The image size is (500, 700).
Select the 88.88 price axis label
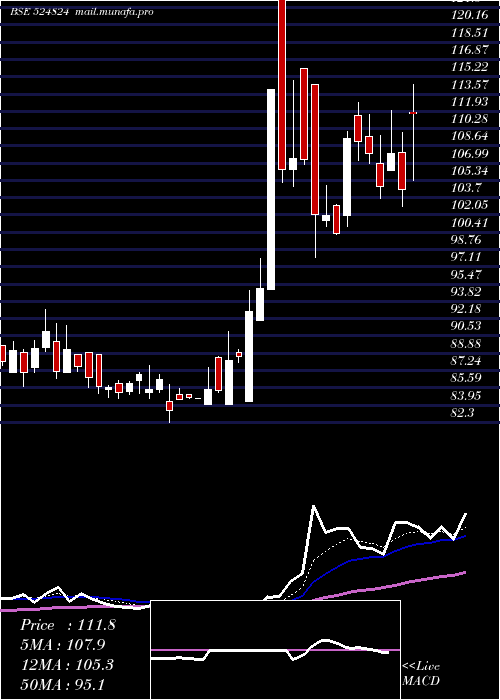[466, 344]
